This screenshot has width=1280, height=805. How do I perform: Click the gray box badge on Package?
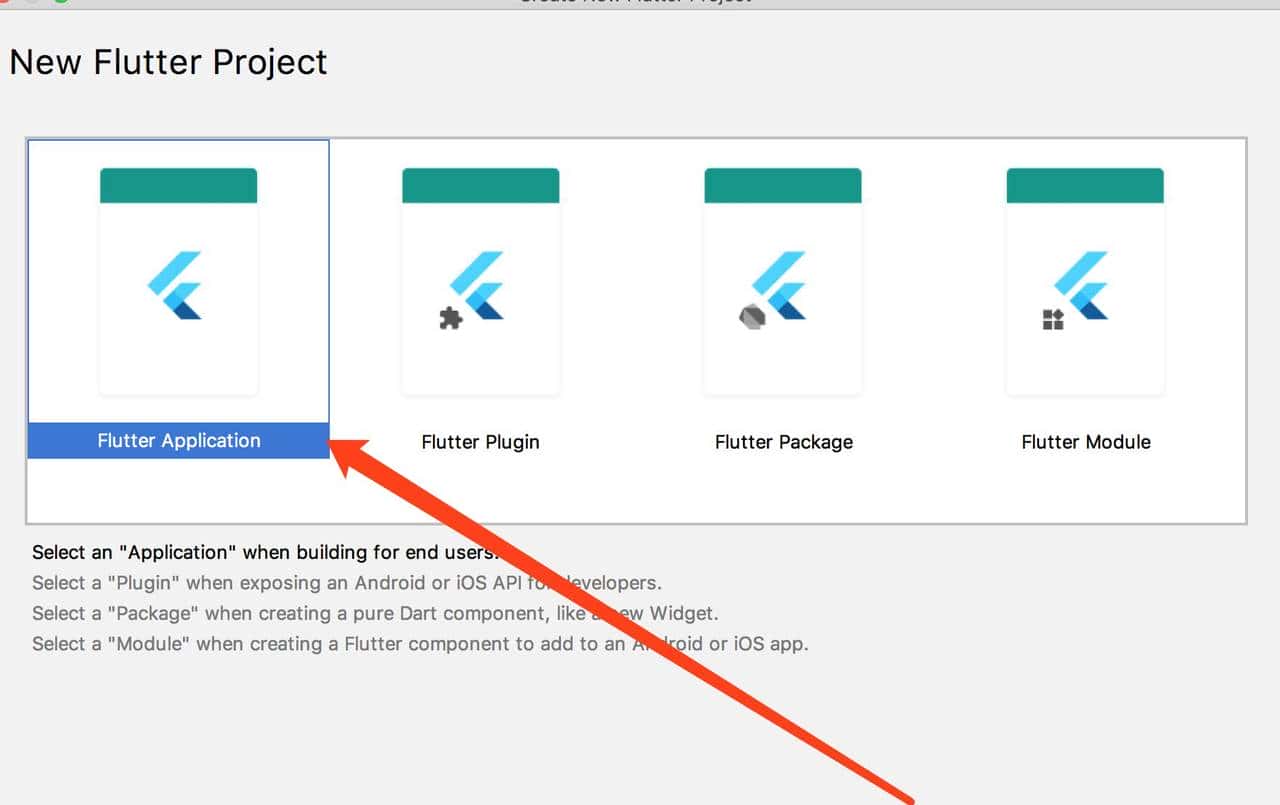pyautogui.click(x=752, y=318)
